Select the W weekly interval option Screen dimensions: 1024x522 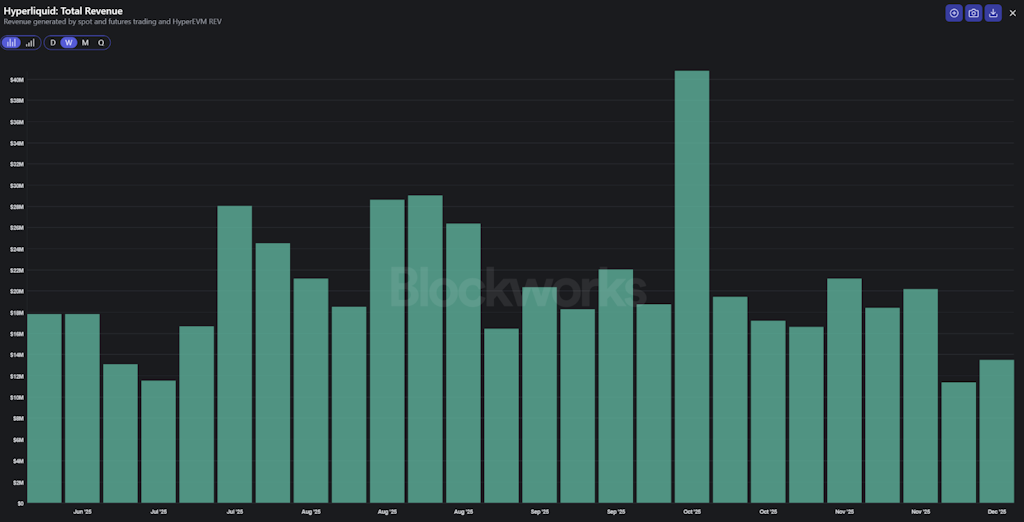(x=68, y=43)
